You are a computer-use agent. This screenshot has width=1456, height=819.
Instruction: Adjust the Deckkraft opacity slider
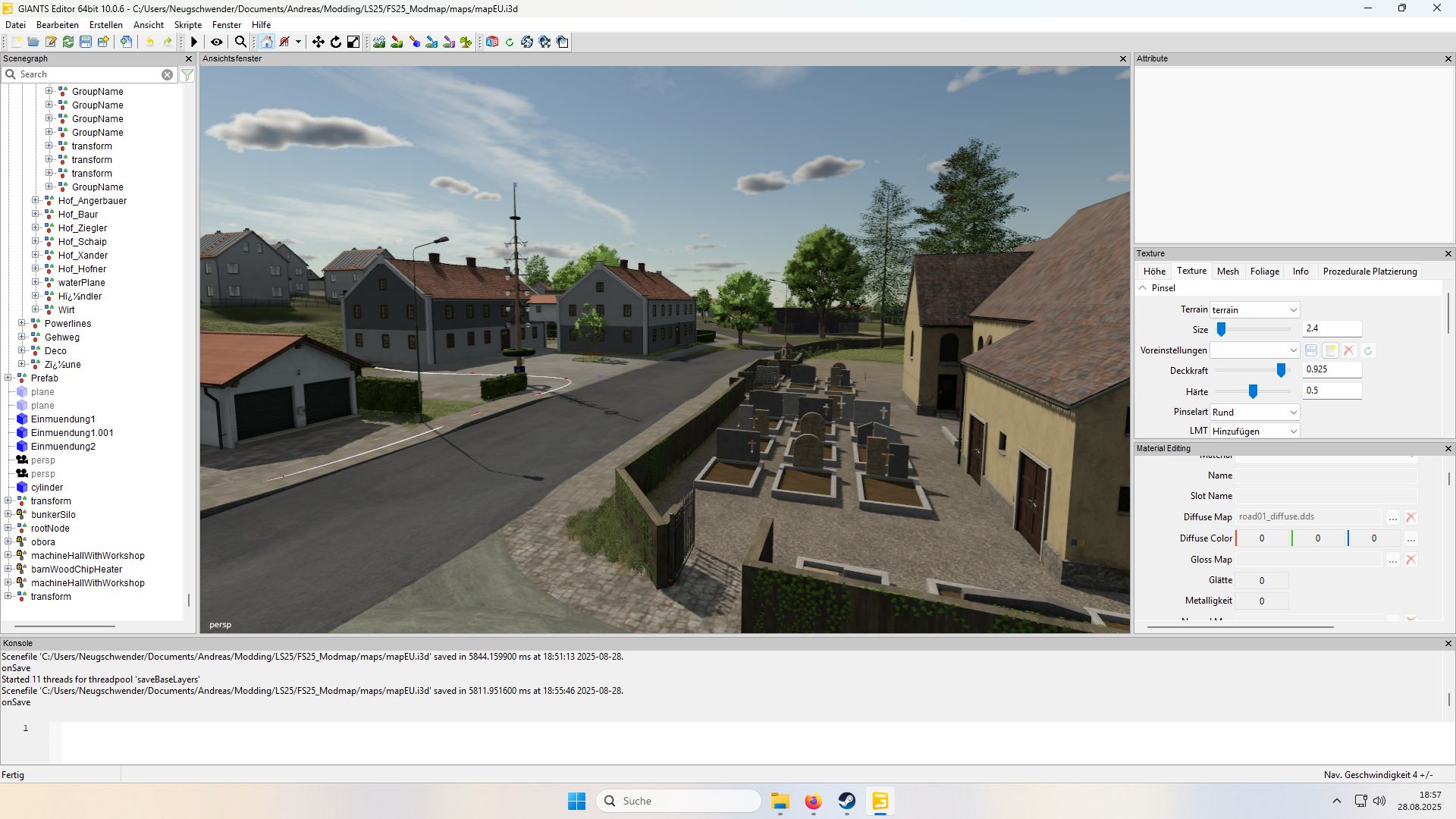[x=1281, y=370]
